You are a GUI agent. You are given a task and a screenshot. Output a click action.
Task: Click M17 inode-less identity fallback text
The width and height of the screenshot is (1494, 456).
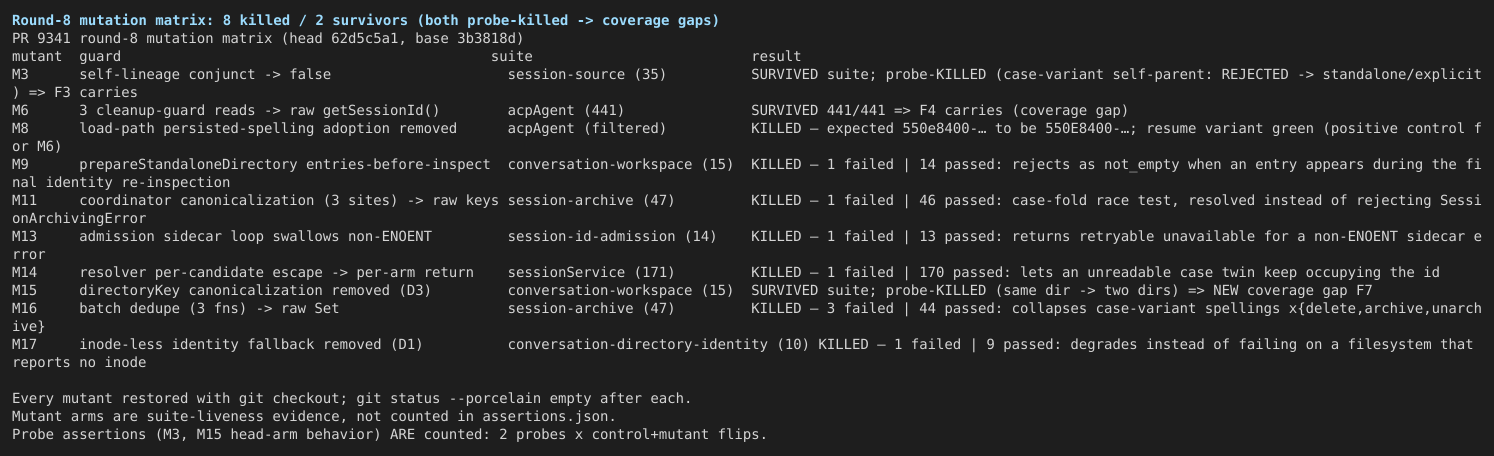[251, 344]
